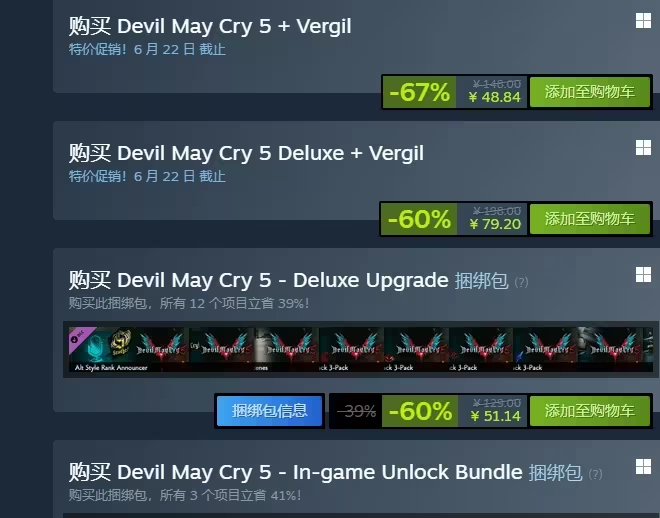Add Deluxe Upgrade bundle to cart
660x518 pixels.
(x=590, y=411)
